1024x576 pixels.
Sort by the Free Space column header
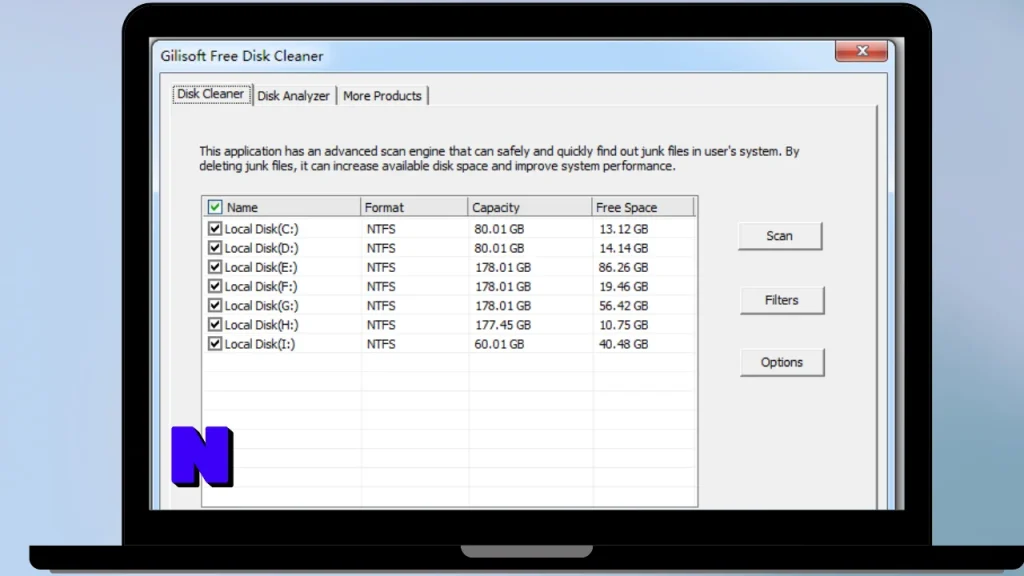[643, 207]
